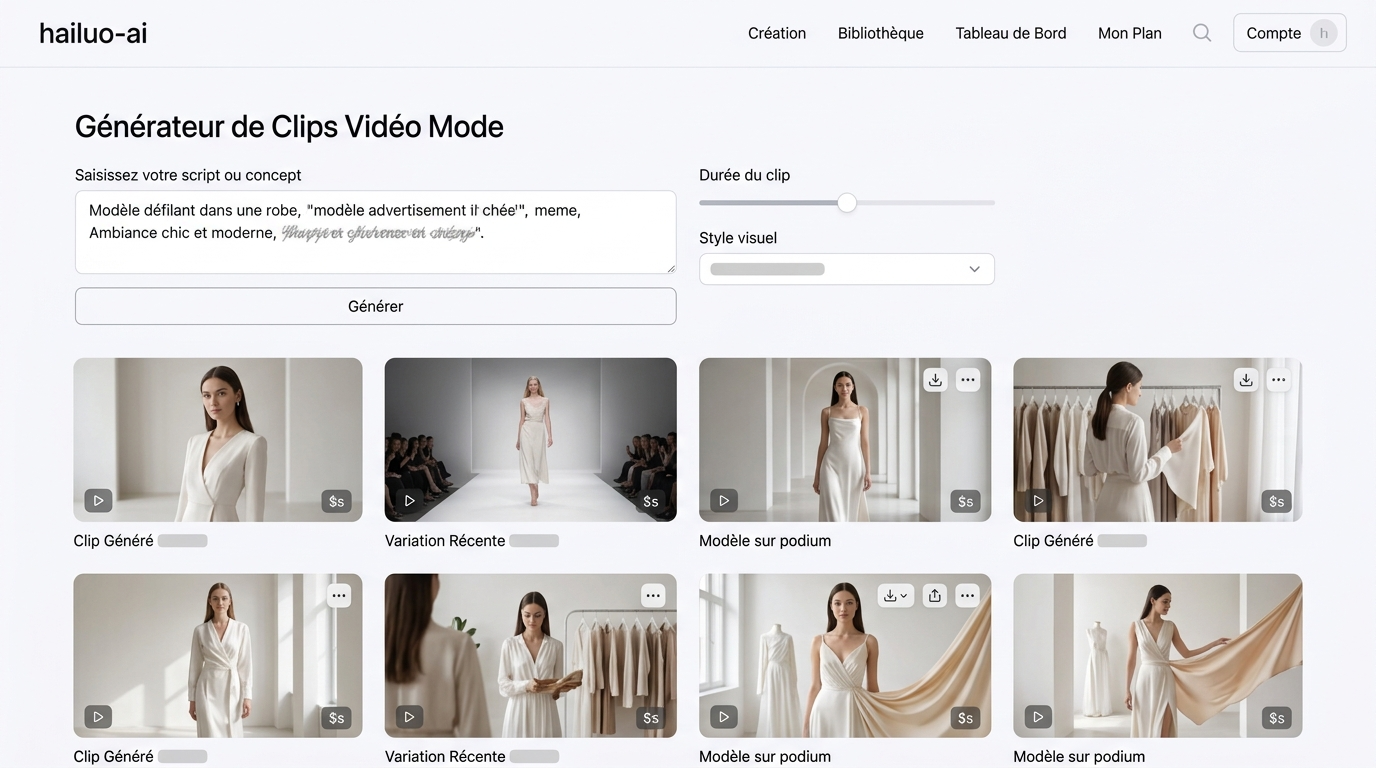Open the Compte account button
The width and height of the screenshot is (1376, 768).
(x=1290, y=33)
